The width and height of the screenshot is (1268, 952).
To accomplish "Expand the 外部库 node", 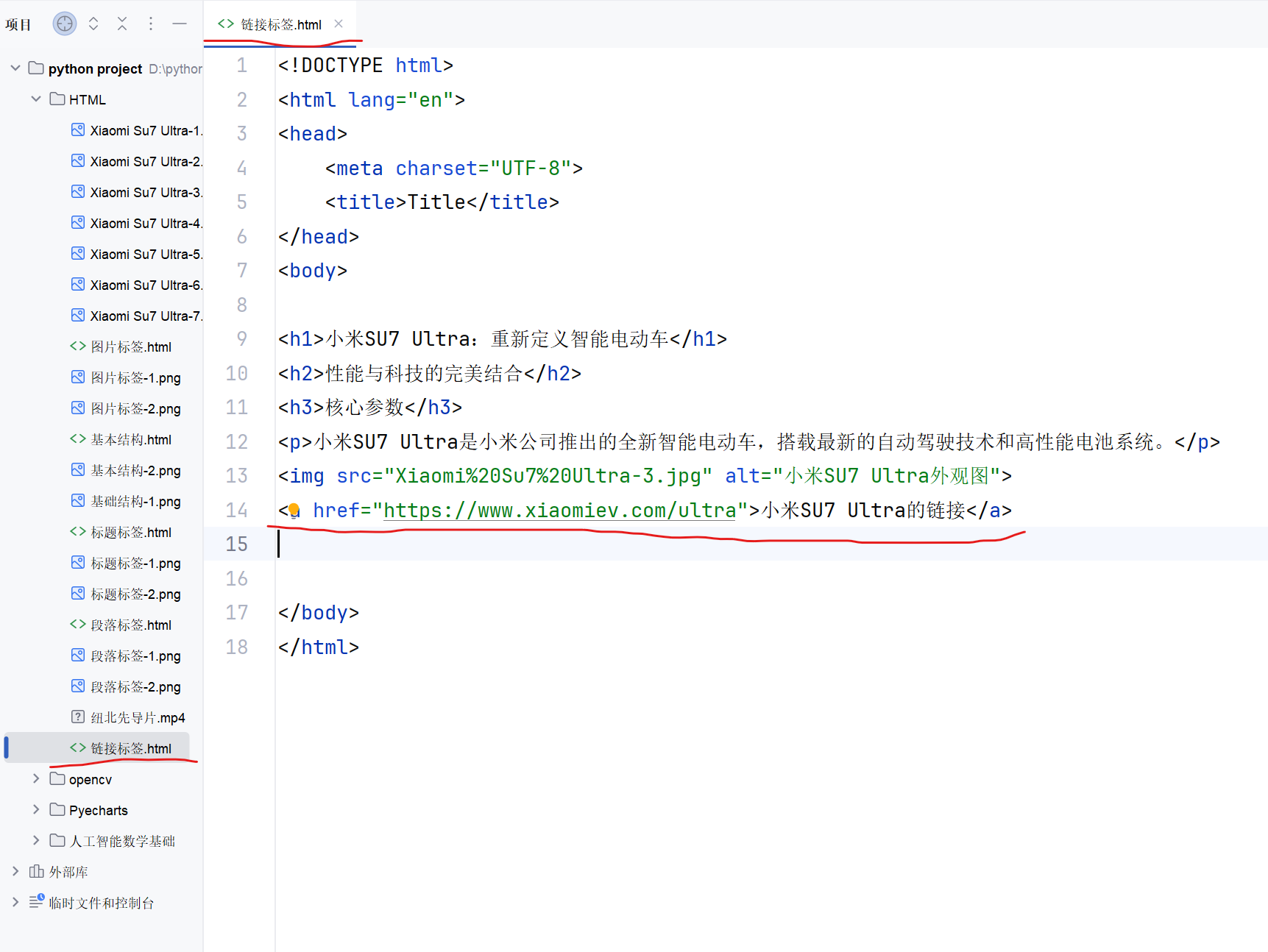I will tap(15, 872).
